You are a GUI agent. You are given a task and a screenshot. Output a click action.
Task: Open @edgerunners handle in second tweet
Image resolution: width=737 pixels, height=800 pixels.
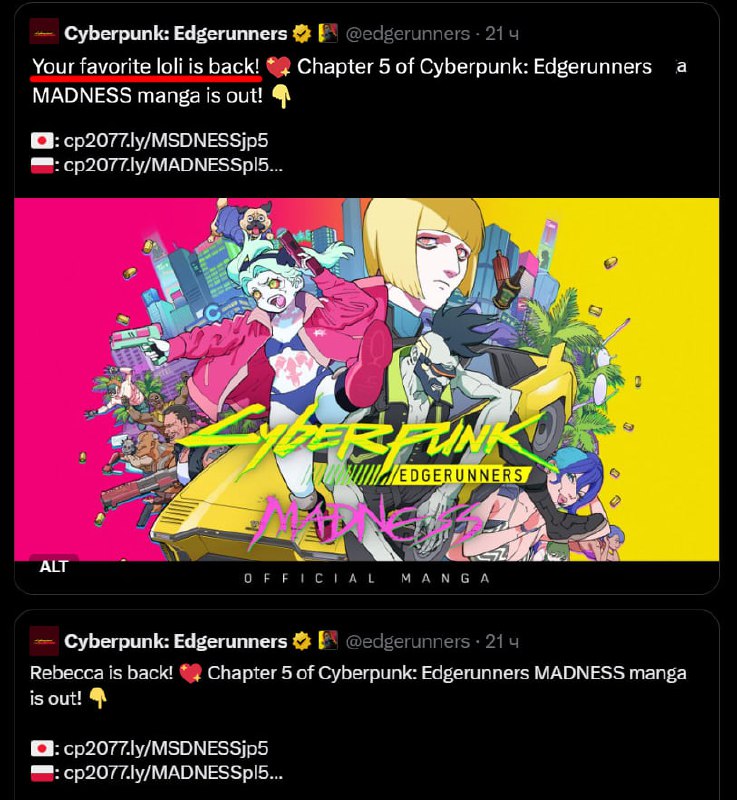coord(408,641)
